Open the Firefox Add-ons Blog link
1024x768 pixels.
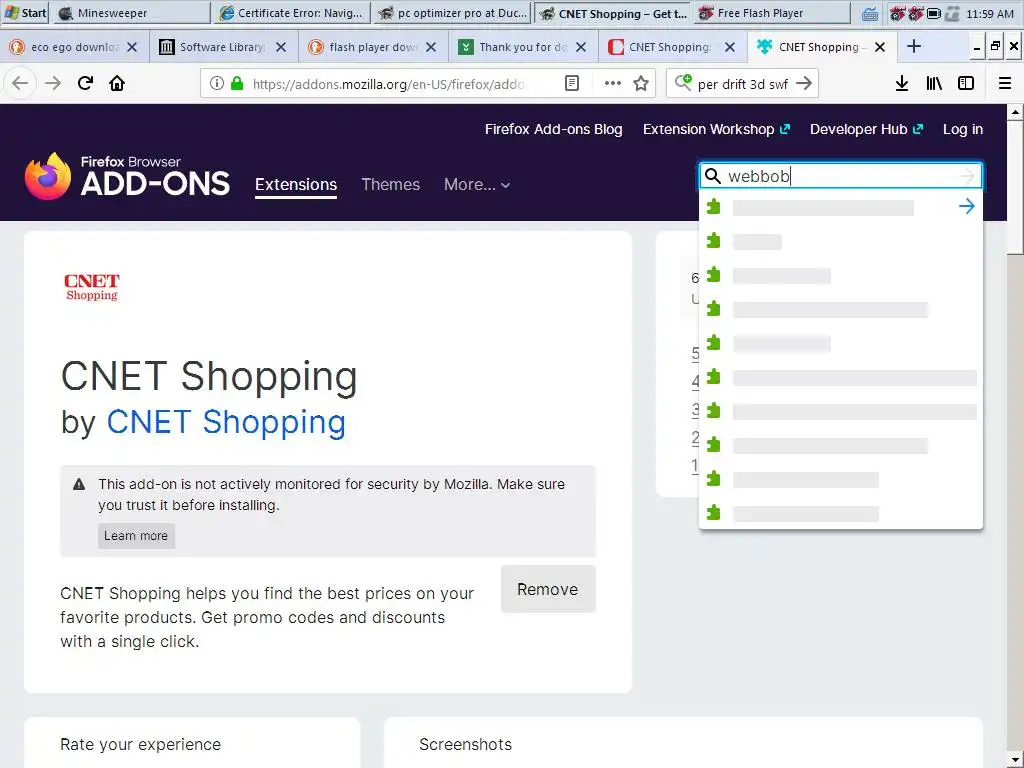pos(553,129)
